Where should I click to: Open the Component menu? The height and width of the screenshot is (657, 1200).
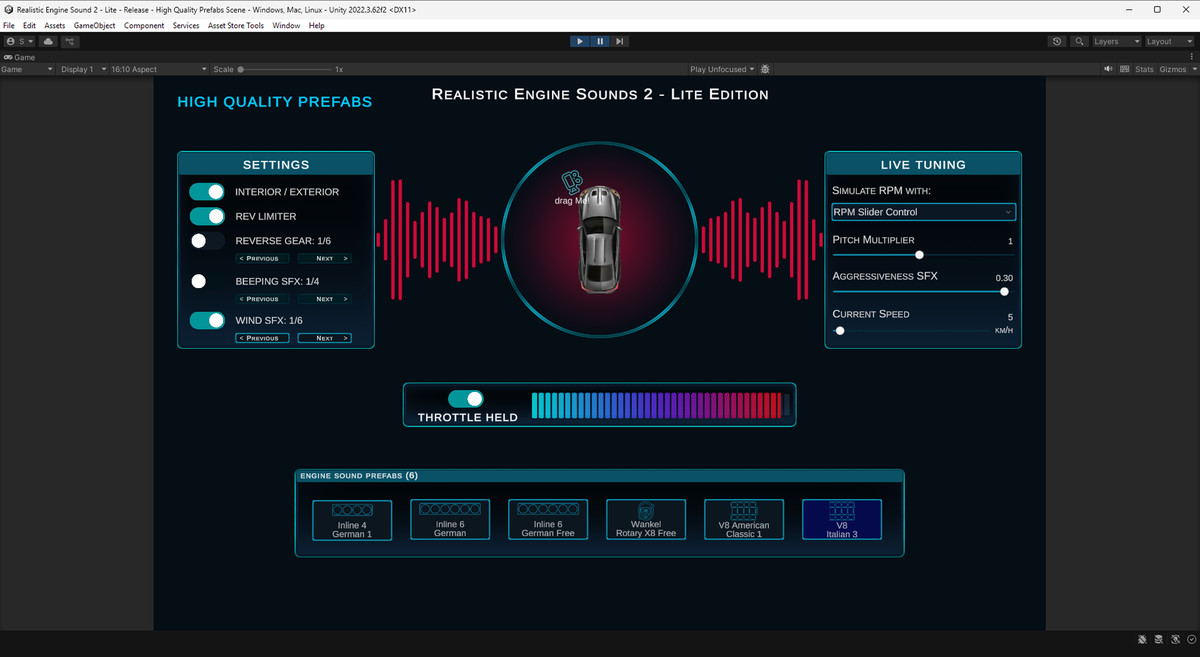144,25
